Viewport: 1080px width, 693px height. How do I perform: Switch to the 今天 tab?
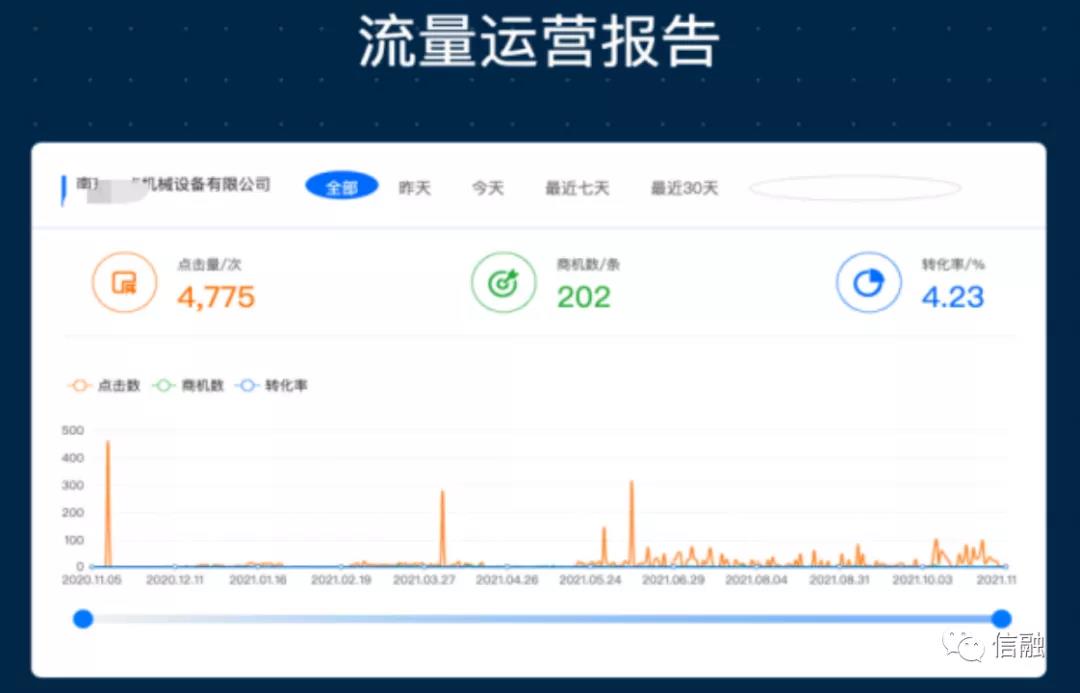tap(488, 188)
